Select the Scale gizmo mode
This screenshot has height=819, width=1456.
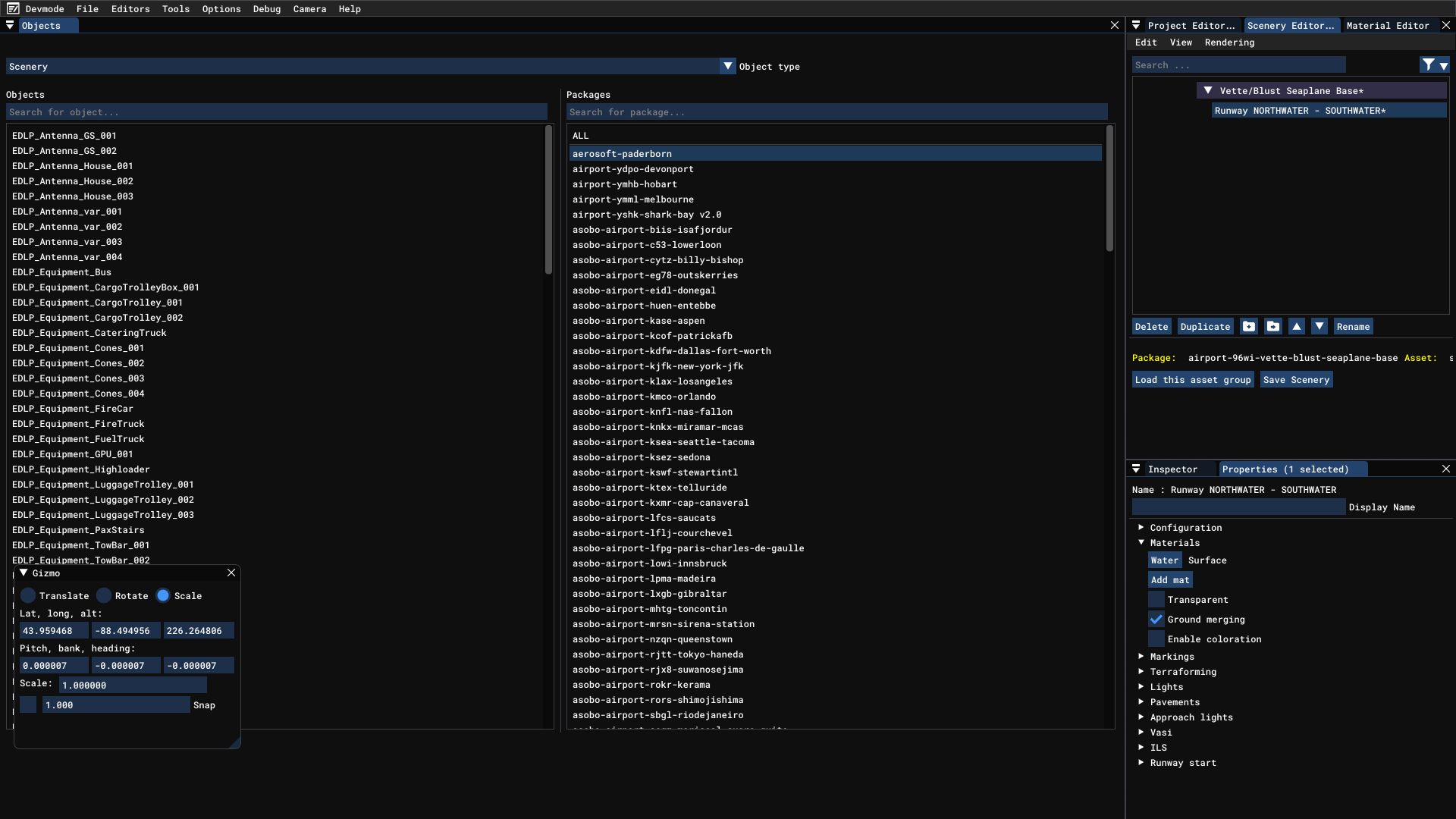[x=163, y=596]
